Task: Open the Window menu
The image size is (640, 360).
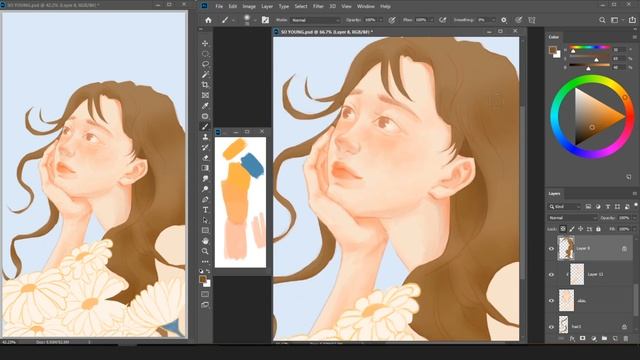Action: pyautogui.click(x=366, y=7)
